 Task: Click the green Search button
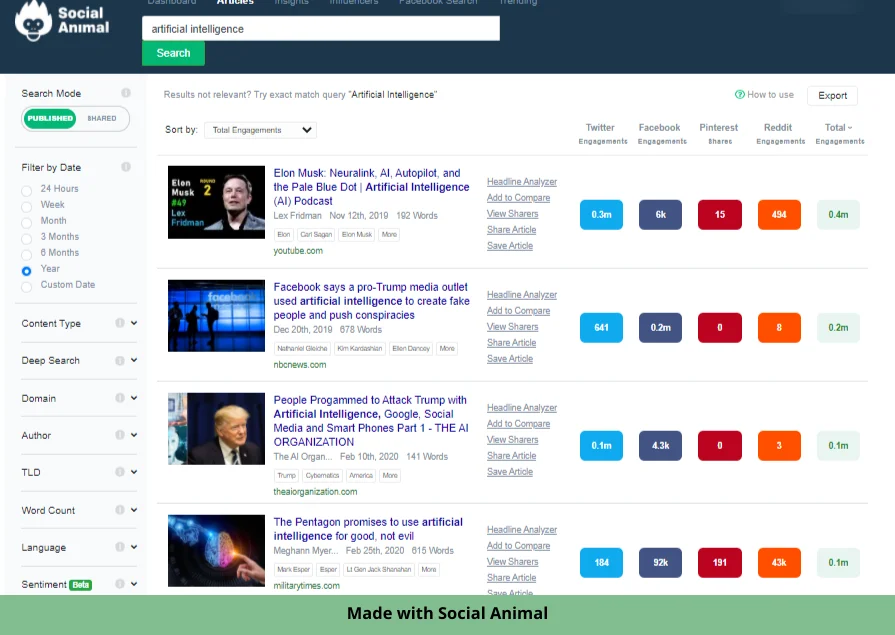coord(173,53)
